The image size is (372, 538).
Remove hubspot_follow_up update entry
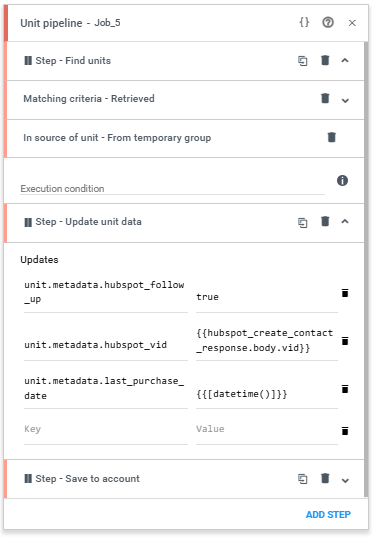pyautogui.click(x=345, y=293)
